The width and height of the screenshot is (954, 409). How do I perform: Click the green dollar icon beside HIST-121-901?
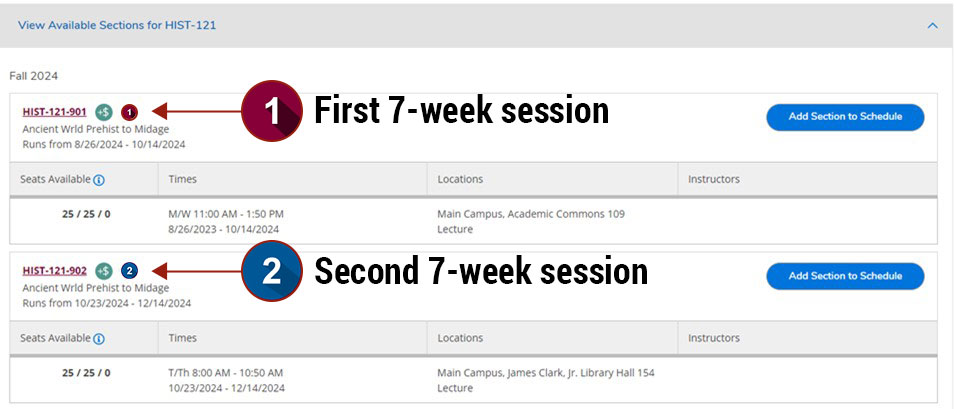tap(104, 112)
